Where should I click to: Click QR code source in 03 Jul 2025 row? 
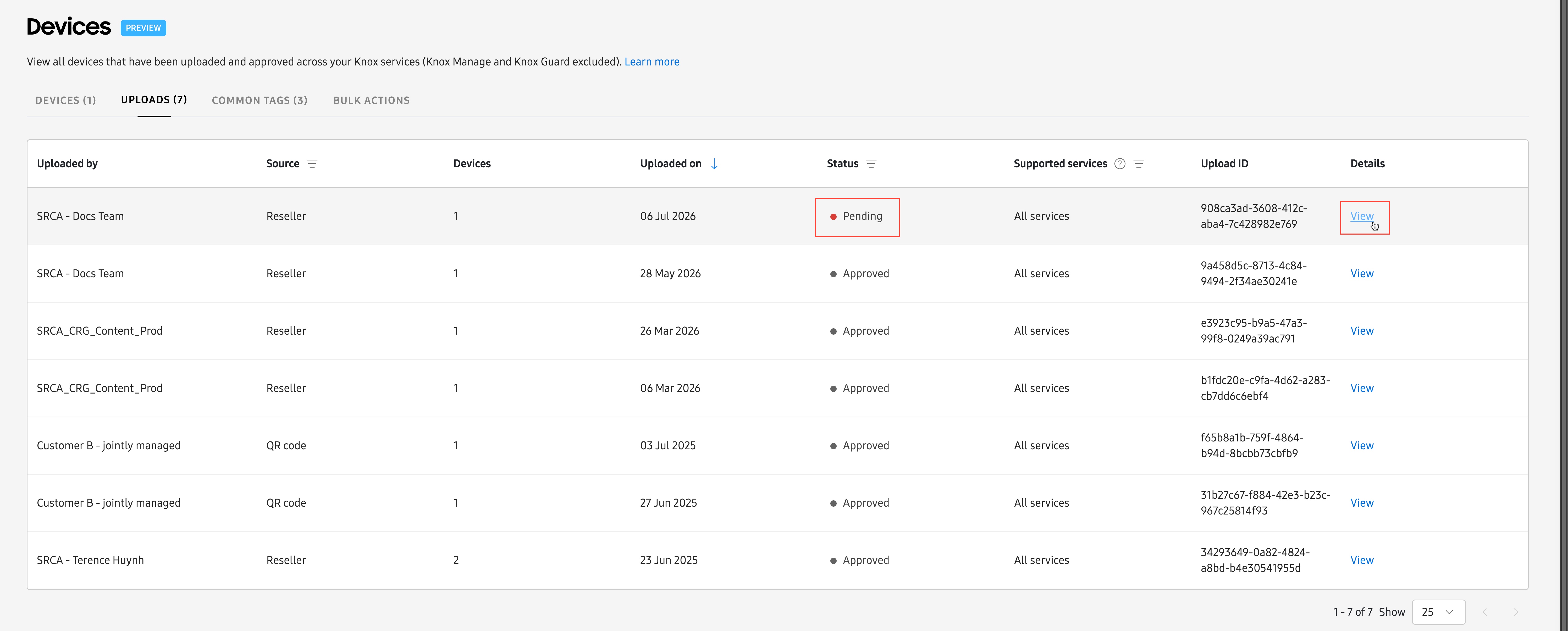click(x=286, y=445)
